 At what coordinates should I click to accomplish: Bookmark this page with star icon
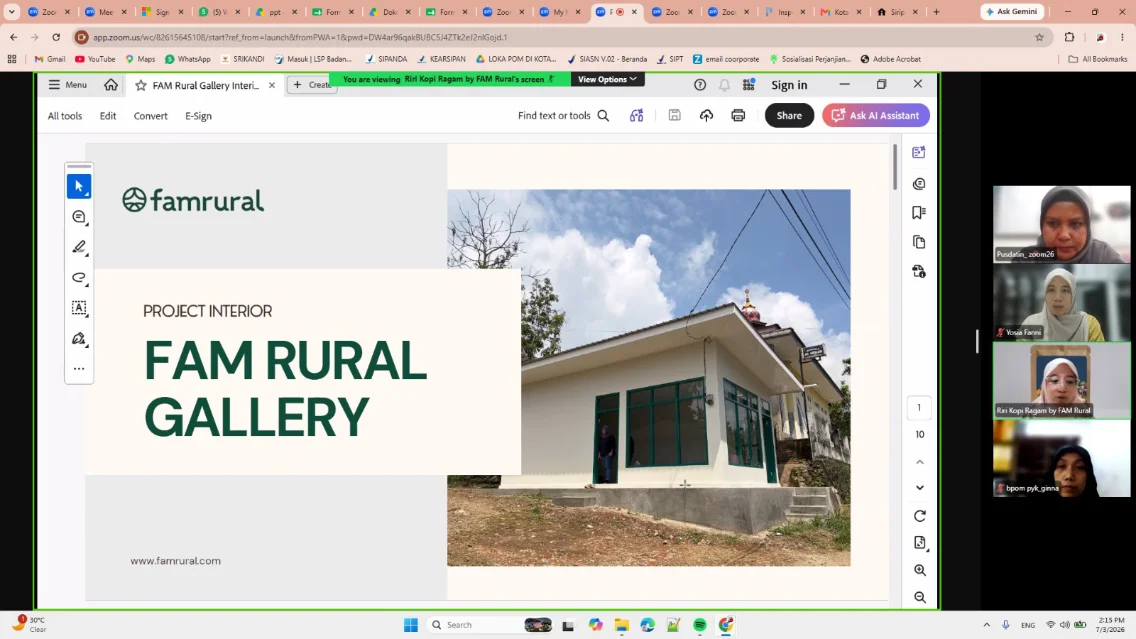[x=1040, y=37]
